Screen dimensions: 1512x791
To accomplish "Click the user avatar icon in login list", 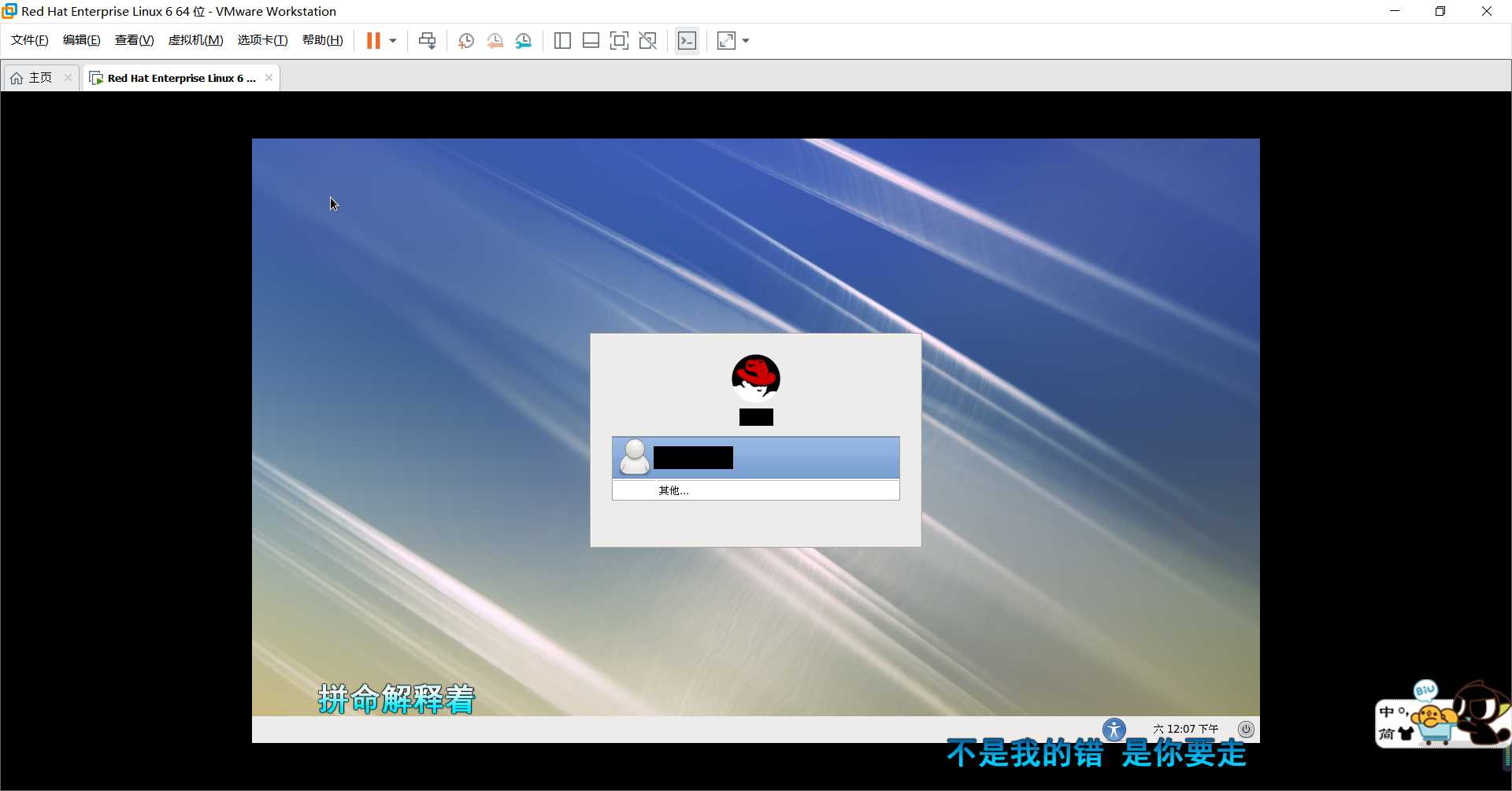I will (635, 457).
